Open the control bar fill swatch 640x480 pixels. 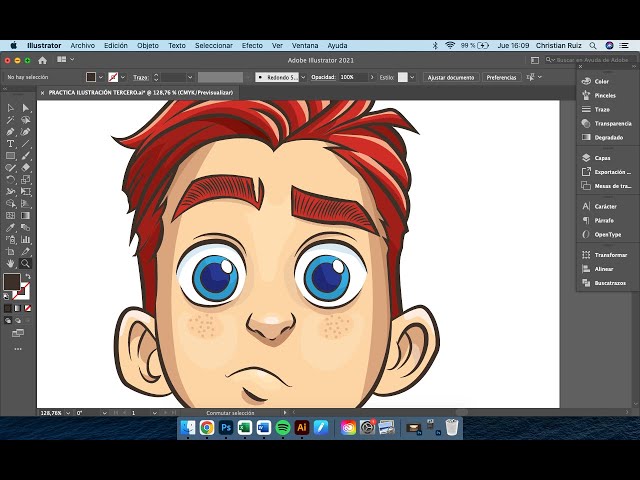point(91,77)
